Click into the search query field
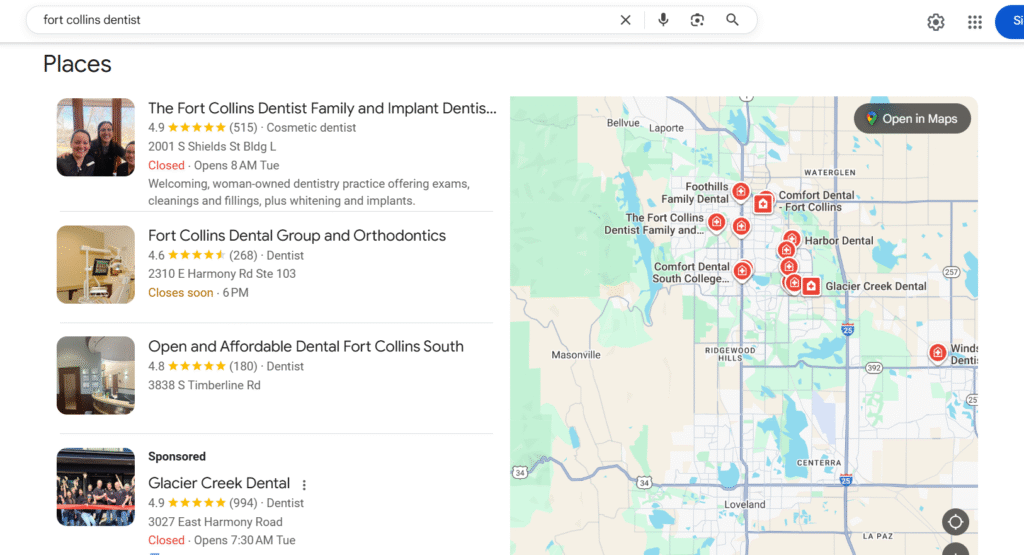 click(x=320, y=20)
